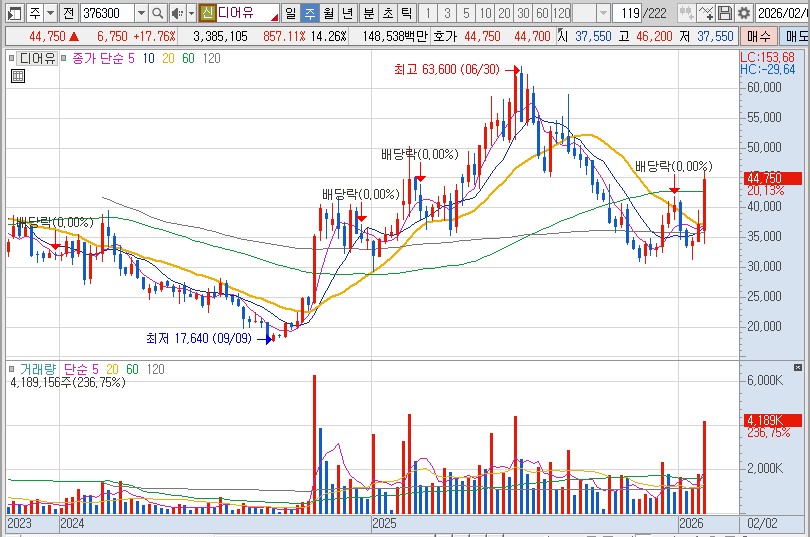Click the 호가 quote label
The image size is (810, 537).
click(x=445, y=37)
